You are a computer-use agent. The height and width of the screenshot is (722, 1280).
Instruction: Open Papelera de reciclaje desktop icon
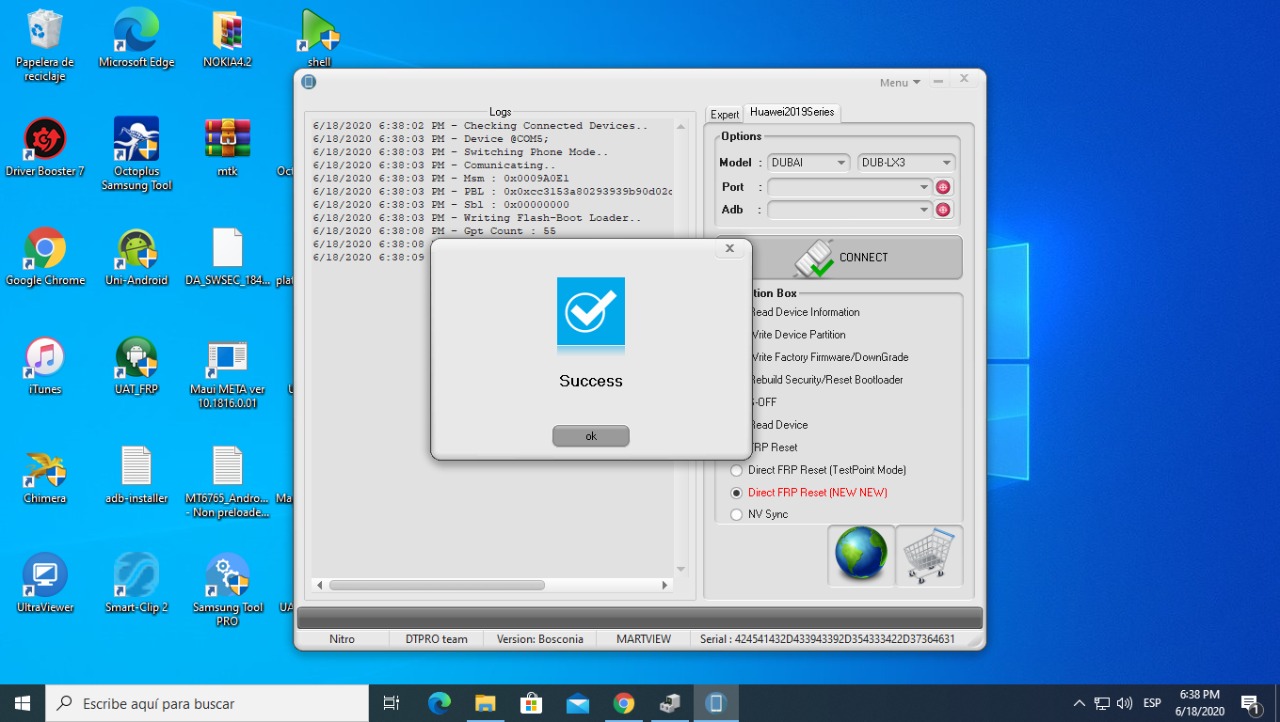[45, 46]
